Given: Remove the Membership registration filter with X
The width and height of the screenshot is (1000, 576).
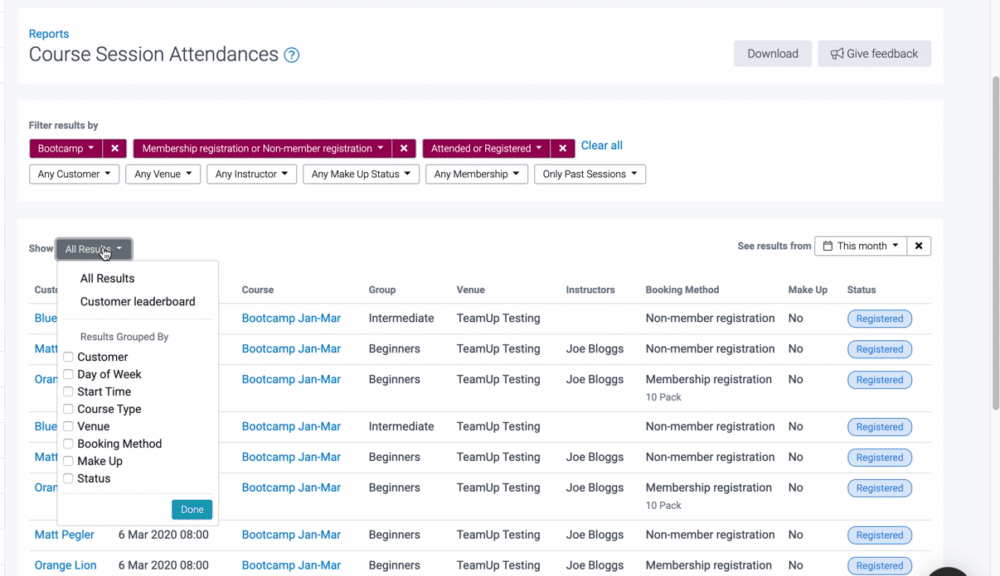Looking at the screenshot, I should 404,148.
